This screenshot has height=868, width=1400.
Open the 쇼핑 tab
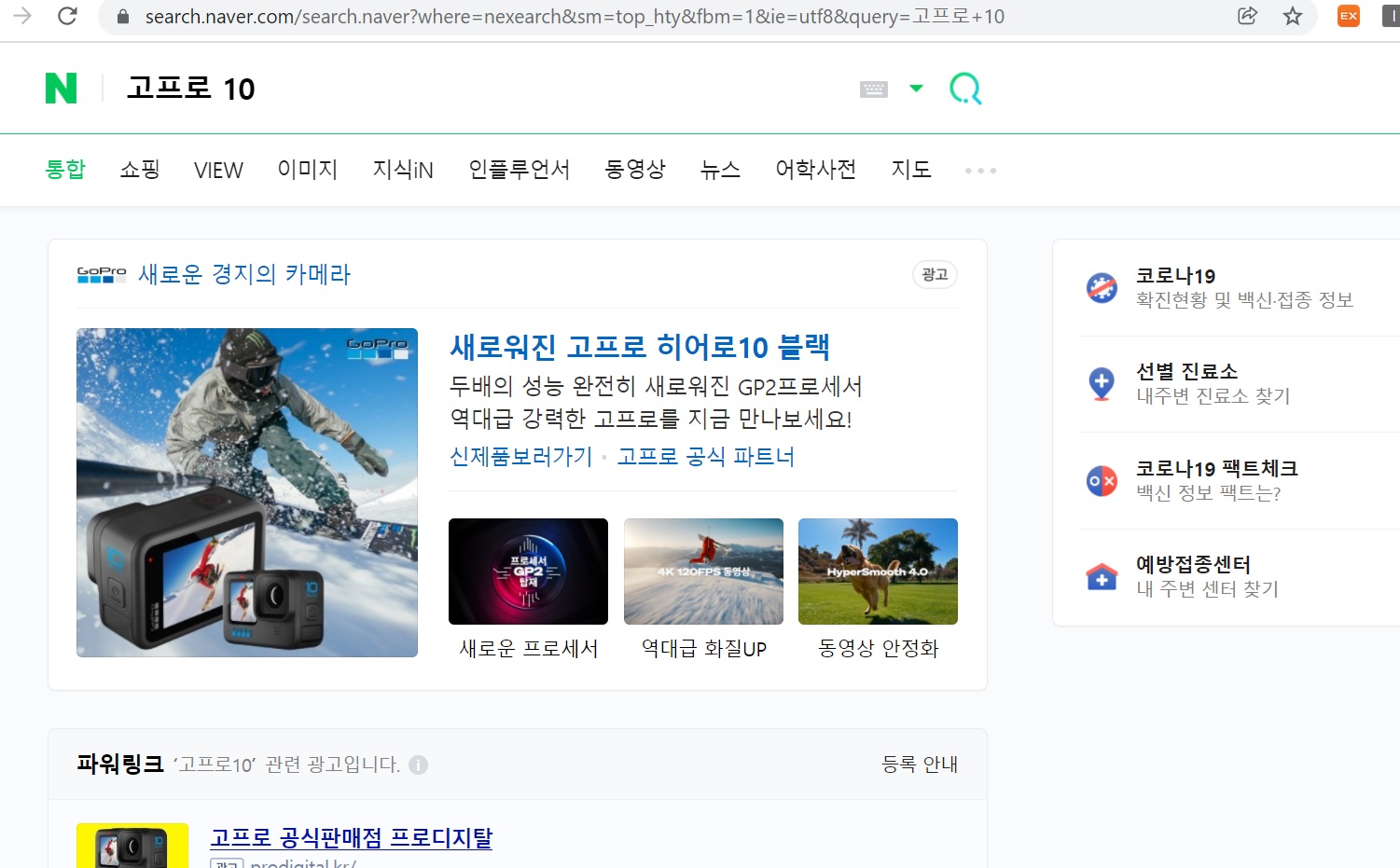point(140,170)
